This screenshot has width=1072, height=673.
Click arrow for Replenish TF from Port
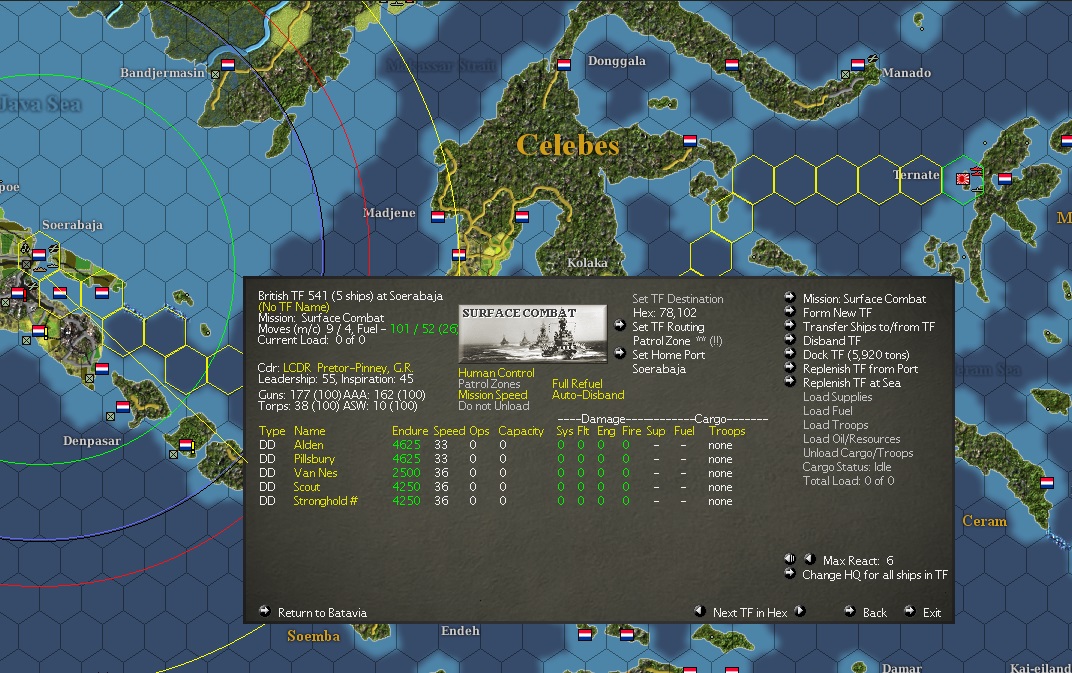coord(790,367)
